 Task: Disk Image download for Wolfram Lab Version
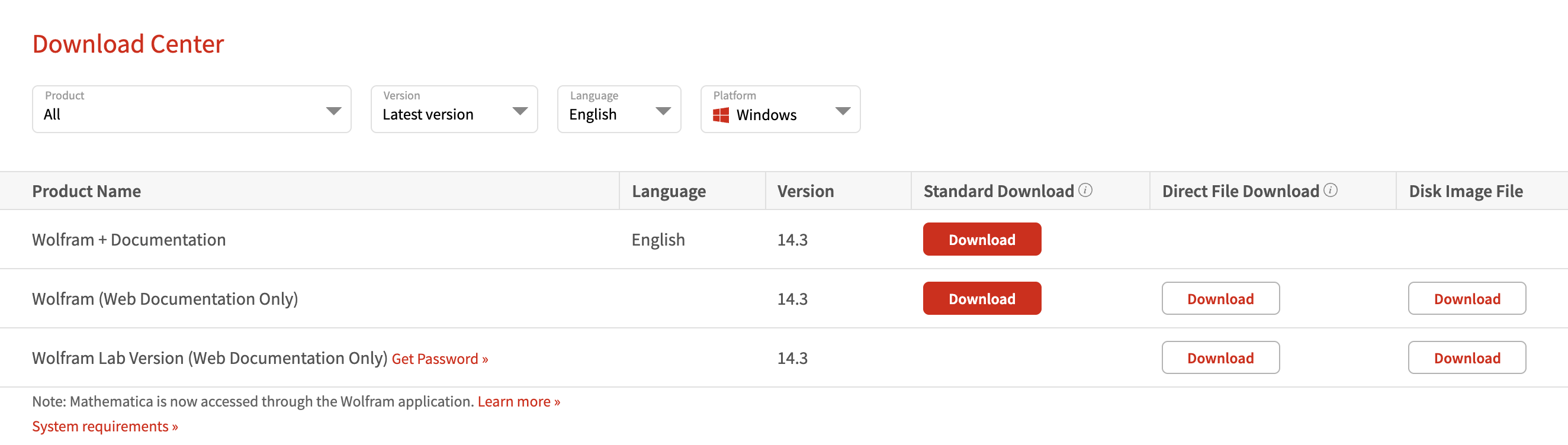[1467, 358]
